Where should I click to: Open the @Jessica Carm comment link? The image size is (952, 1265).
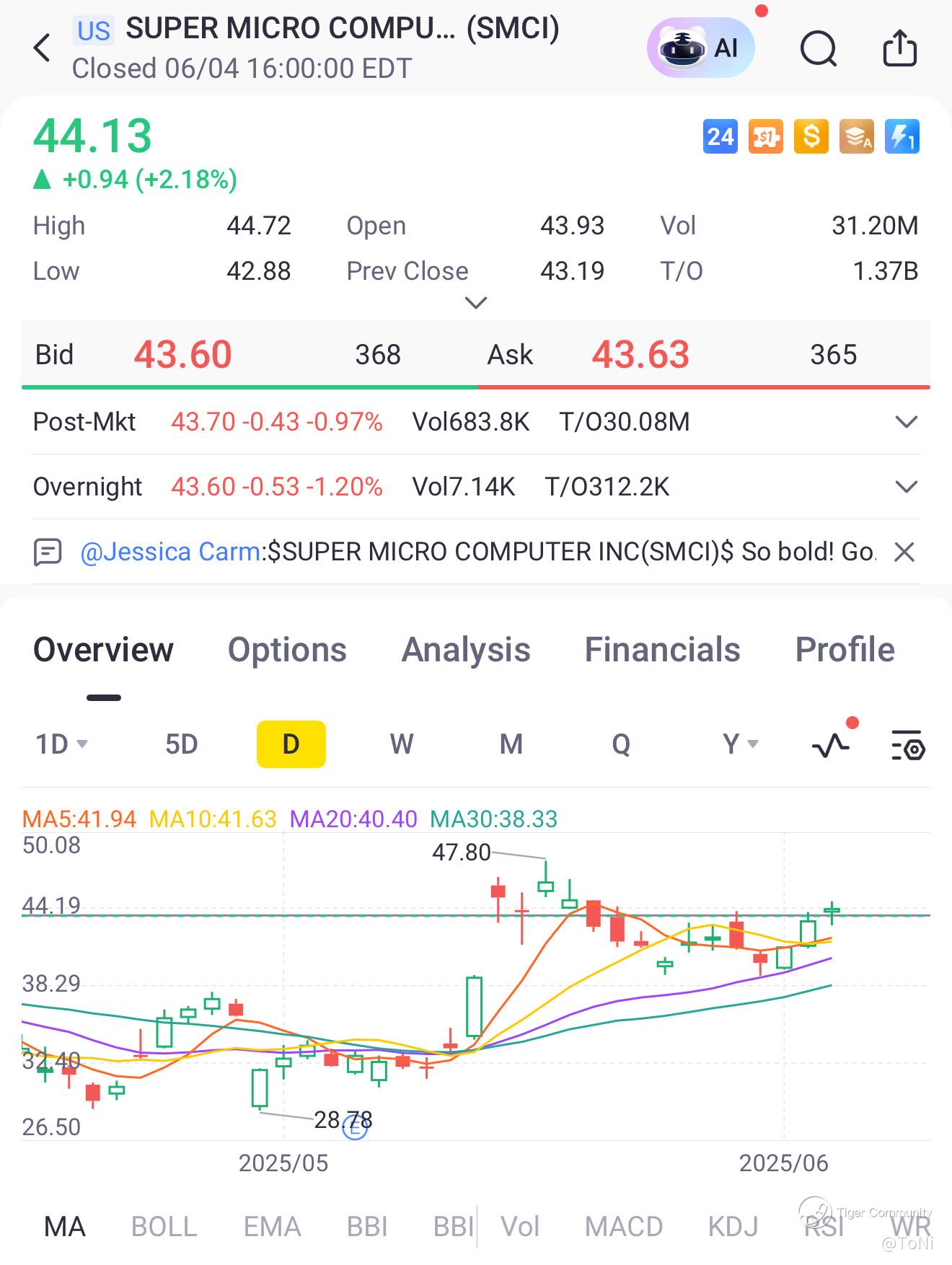[x=170, y=552]
